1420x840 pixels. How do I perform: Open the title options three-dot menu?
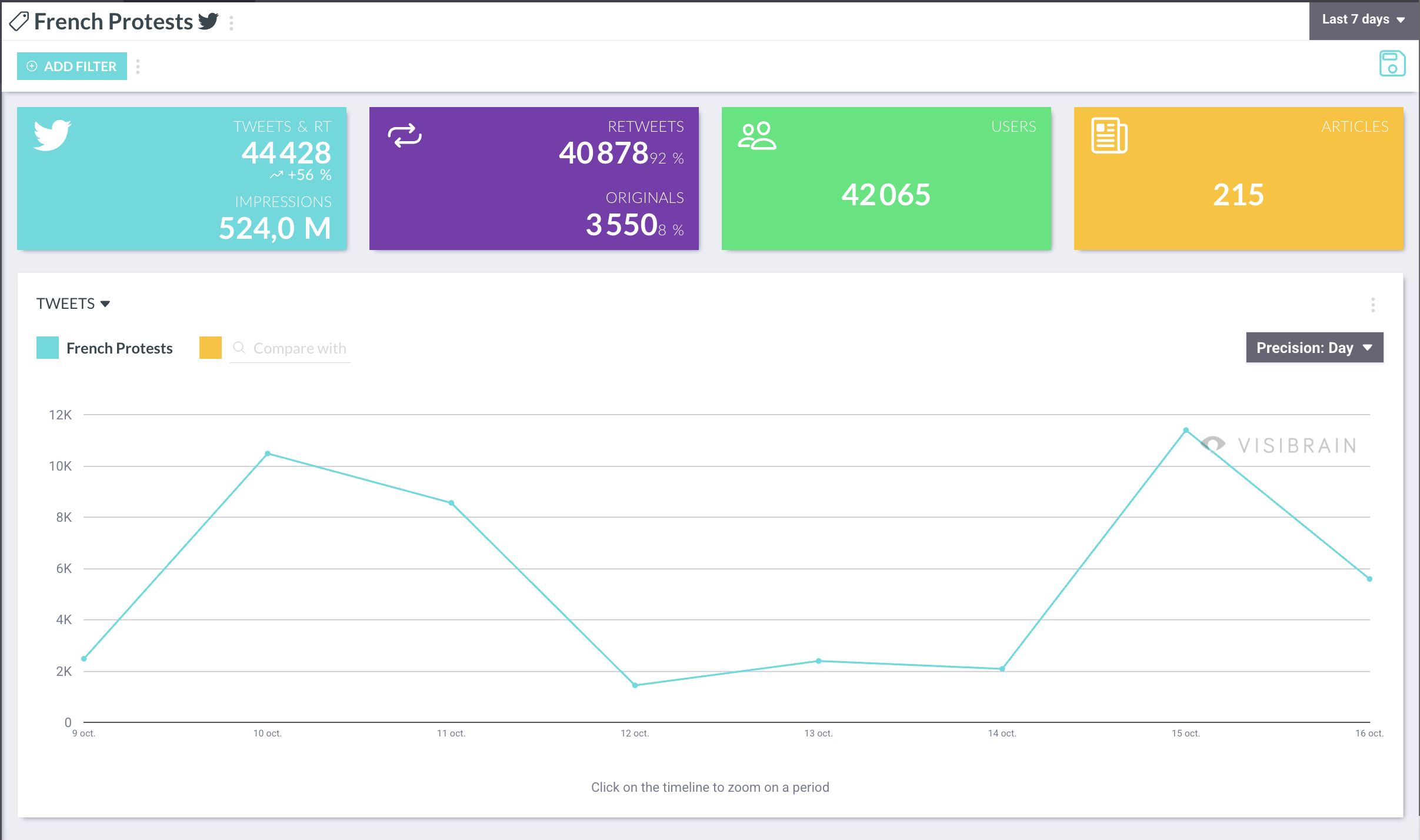tap(231, 23)
